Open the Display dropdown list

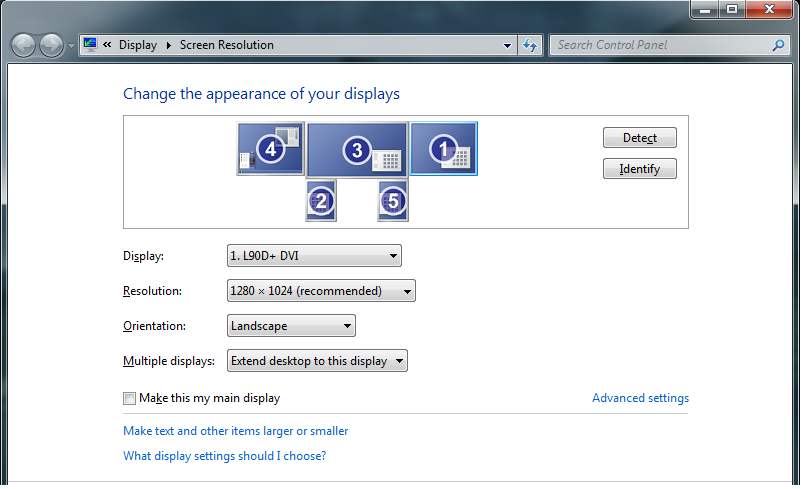pos(314,256)
